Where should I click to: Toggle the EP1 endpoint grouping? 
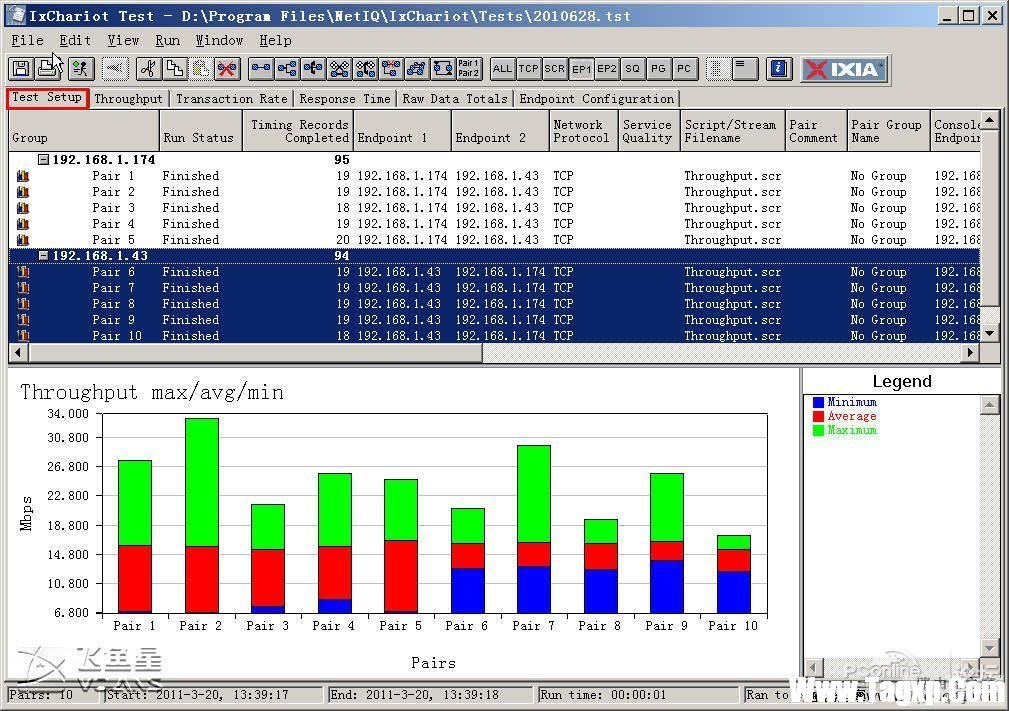[581, 69]
